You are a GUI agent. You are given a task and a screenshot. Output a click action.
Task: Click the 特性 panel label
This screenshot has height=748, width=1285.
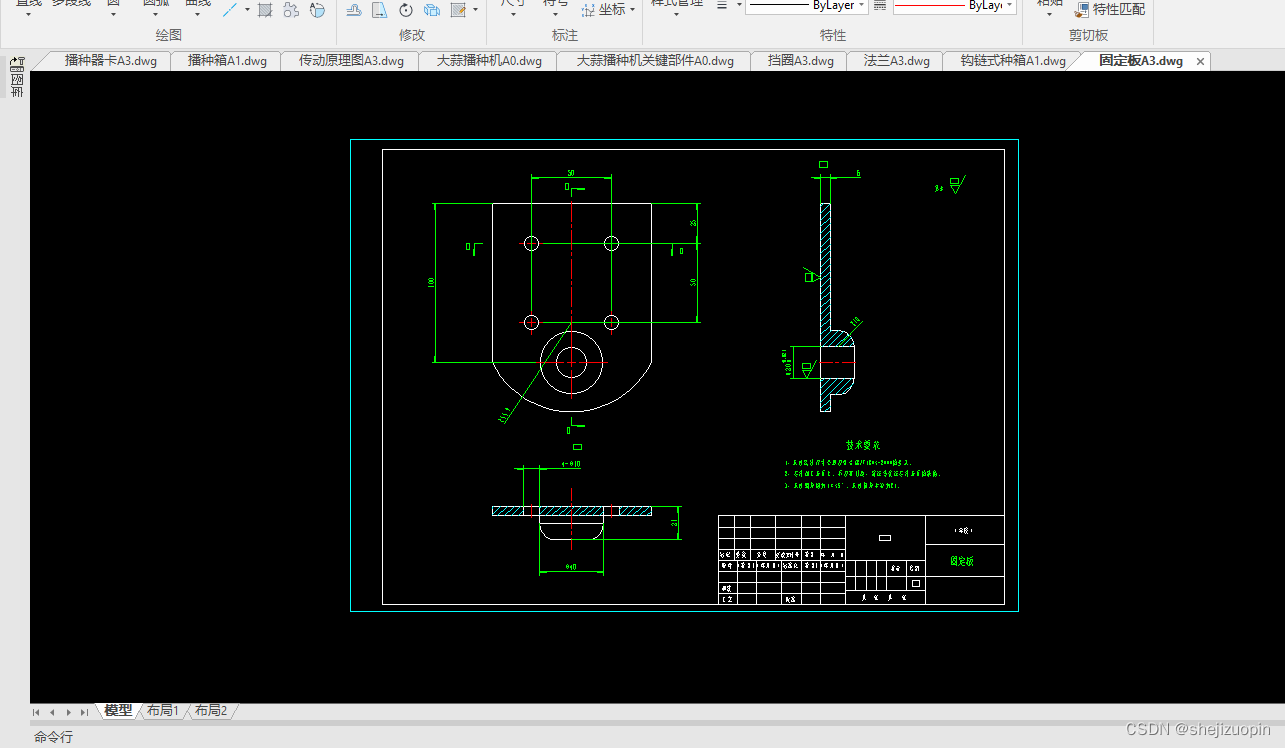pos(833,35)
